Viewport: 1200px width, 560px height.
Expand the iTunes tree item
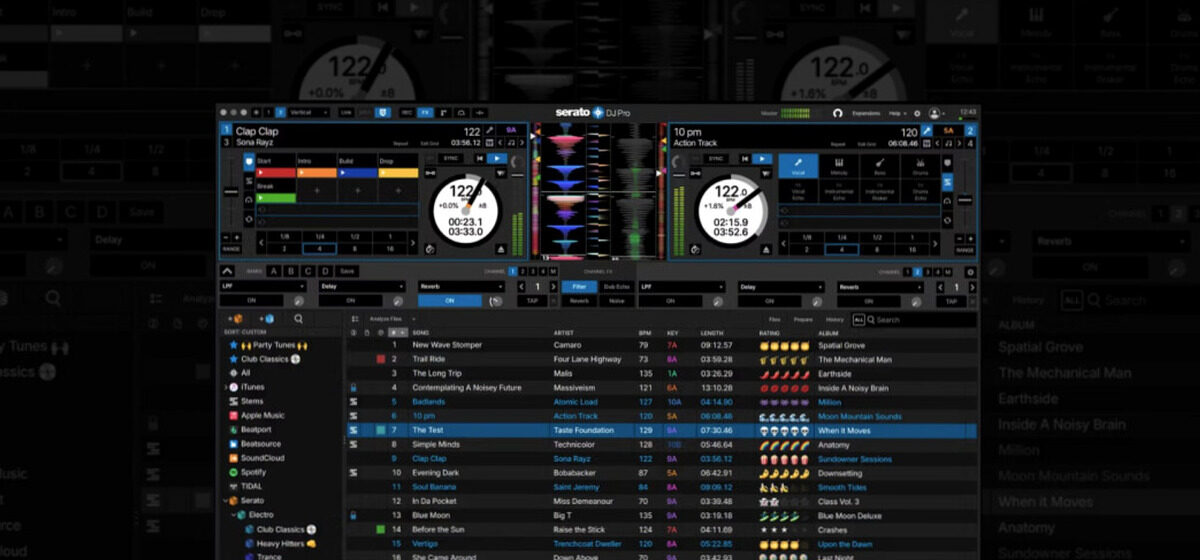pyautogui.click(x=225, y=386)
